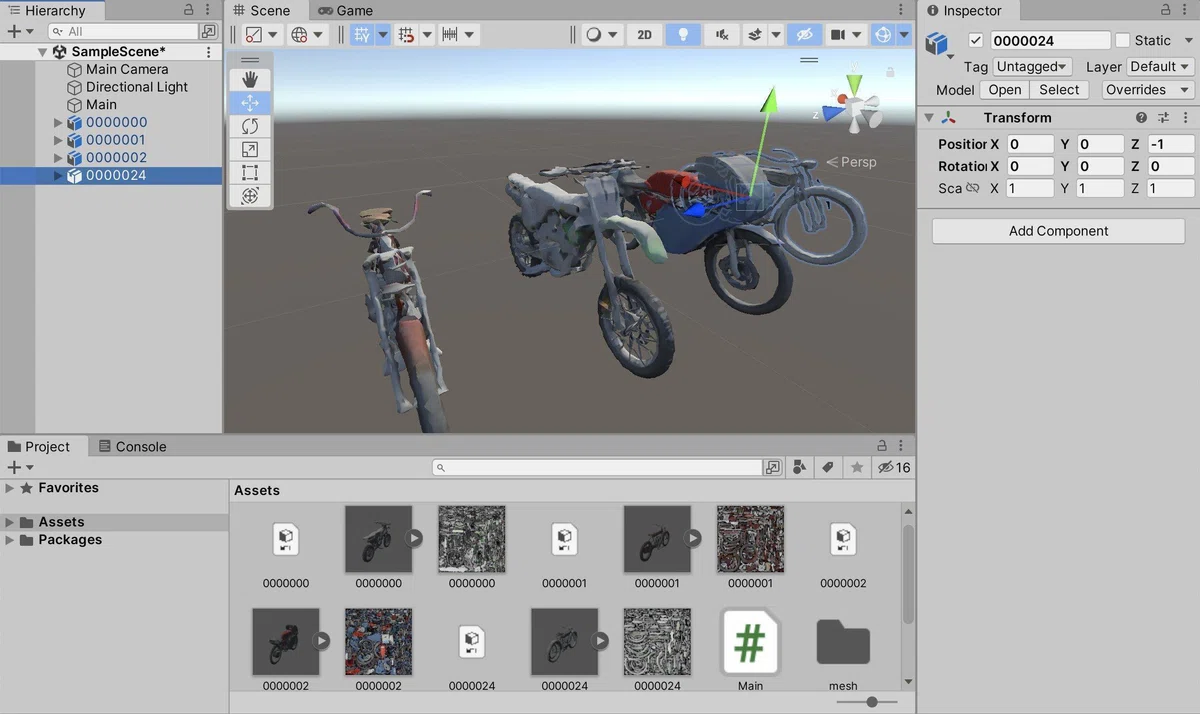1200x714 pixels.
Task: Open the Gizmos dropdown arrow
Action: pos(904,35)
